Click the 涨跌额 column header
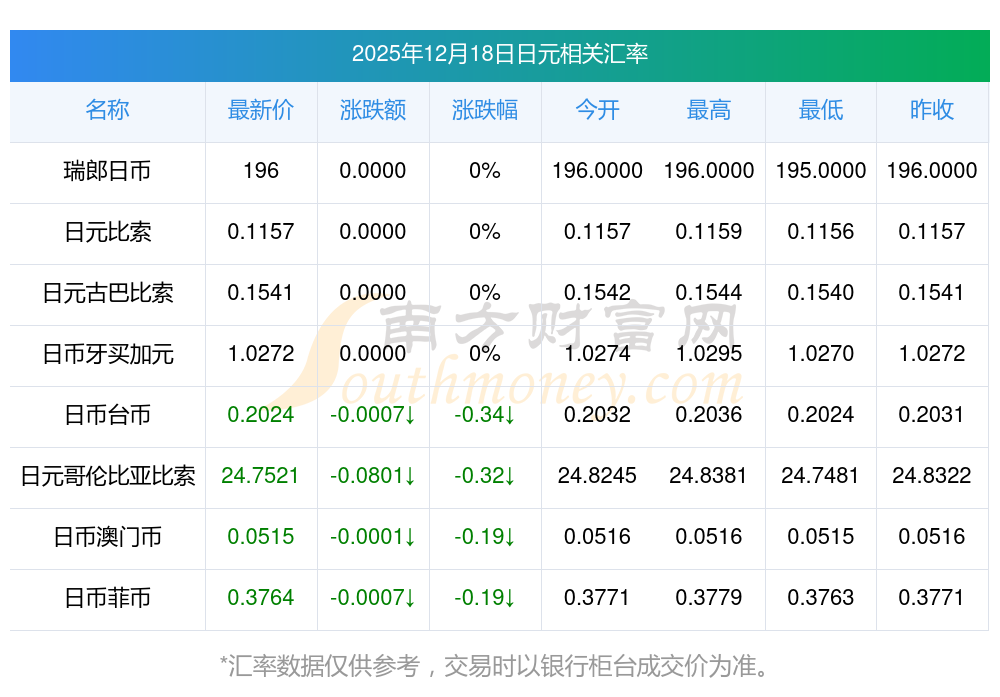Viewport: 1000px width, 697px height. tap(373, 110)
